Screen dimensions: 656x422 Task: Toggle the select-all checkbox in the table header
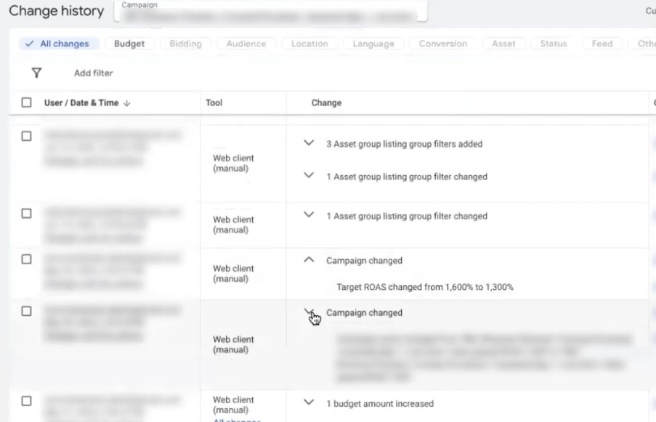[x=27, y=103]
